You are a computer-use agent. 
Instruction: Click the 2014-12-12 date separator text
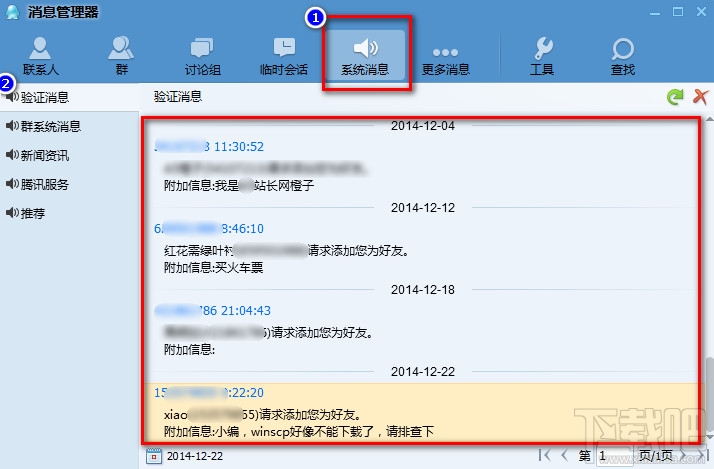coord(423,208)
